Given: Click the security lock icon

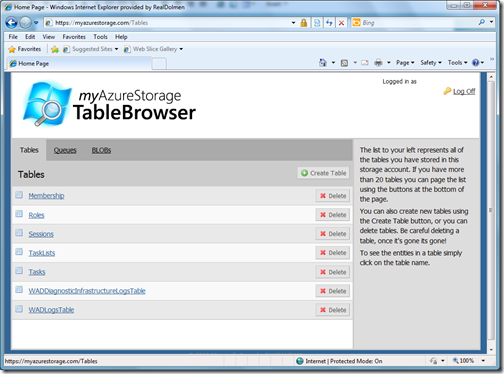Looking at the screenshot, I should click(304, 23).
